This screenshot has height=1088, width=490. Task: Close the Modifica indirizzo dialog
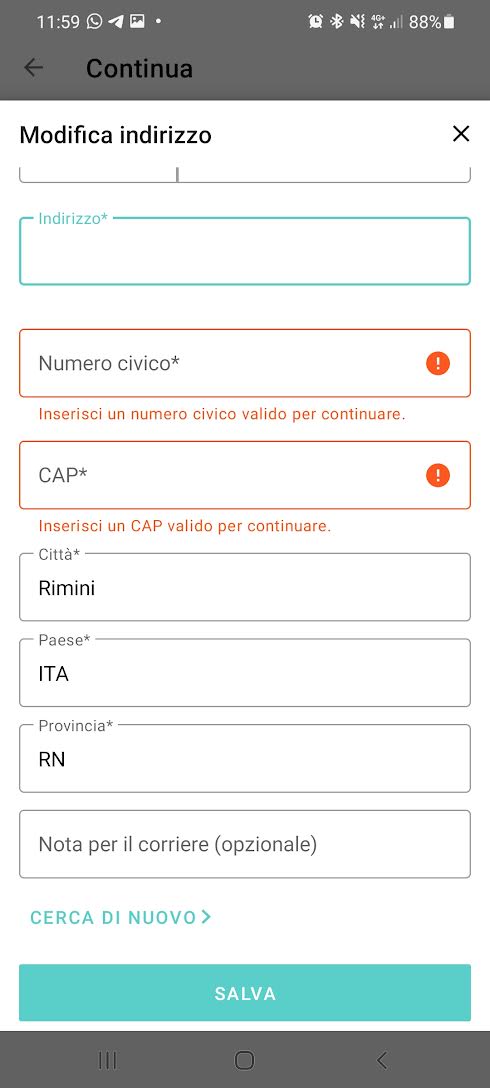coord(461,134)
